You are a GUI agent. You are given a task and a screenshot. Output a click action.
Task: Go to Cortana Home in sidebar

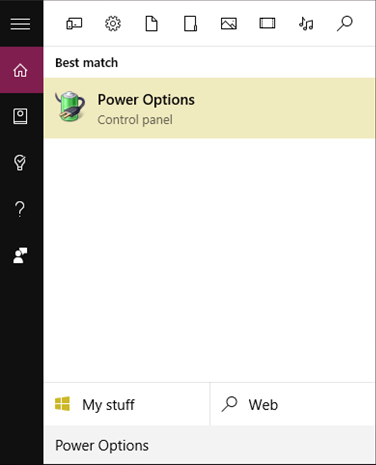point(21,70)
